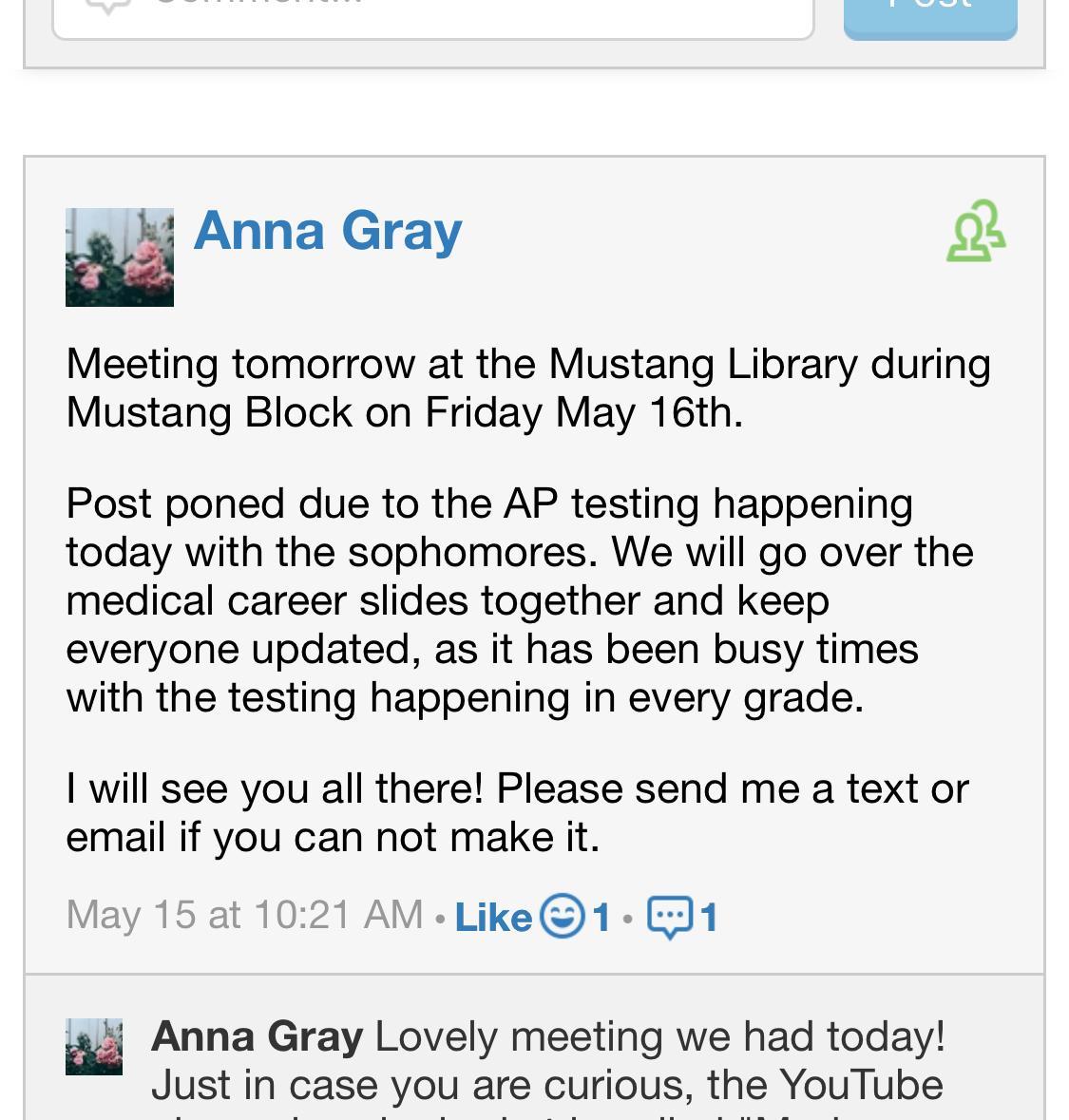1069x1120 pixels.
Task: Focus the comment input field
Action: pos(475,14)
